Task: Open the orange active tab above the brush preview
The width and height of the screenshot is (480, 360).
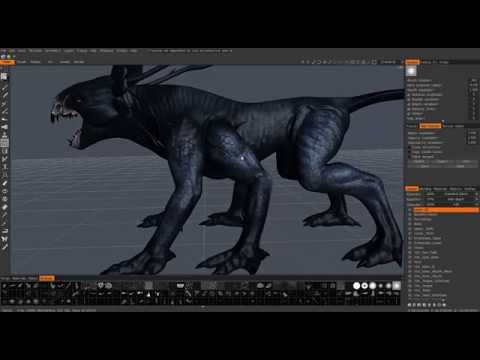Action: (x=412, y=62)
